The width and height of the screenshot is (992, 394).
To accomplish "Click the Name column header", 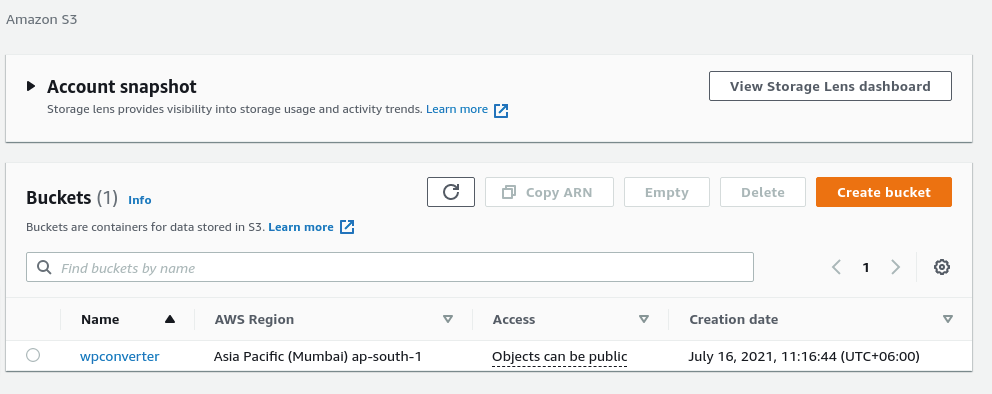I will pos(100,319).
